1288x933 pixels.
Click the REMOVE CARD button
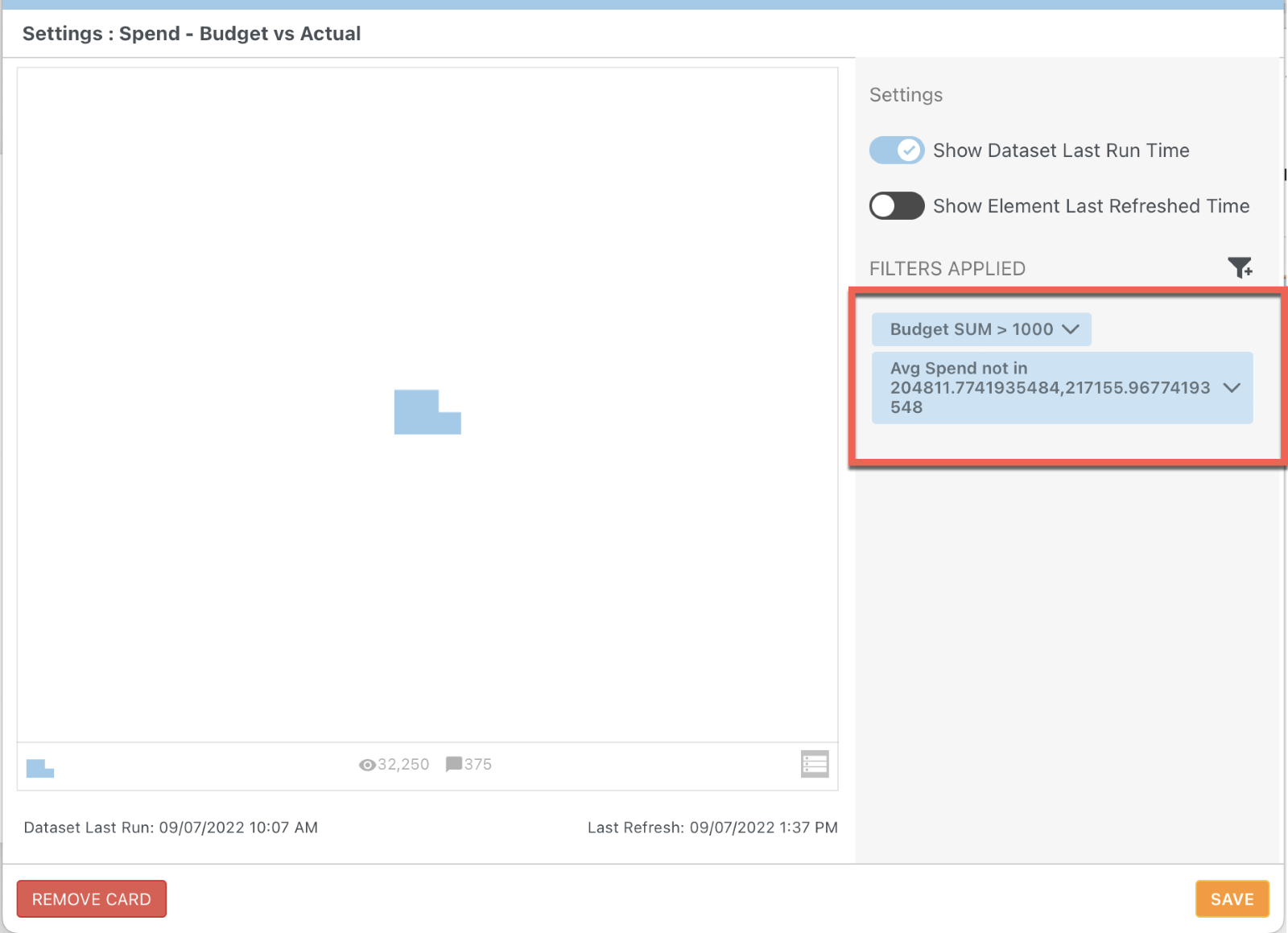click(x=91, y=898)
